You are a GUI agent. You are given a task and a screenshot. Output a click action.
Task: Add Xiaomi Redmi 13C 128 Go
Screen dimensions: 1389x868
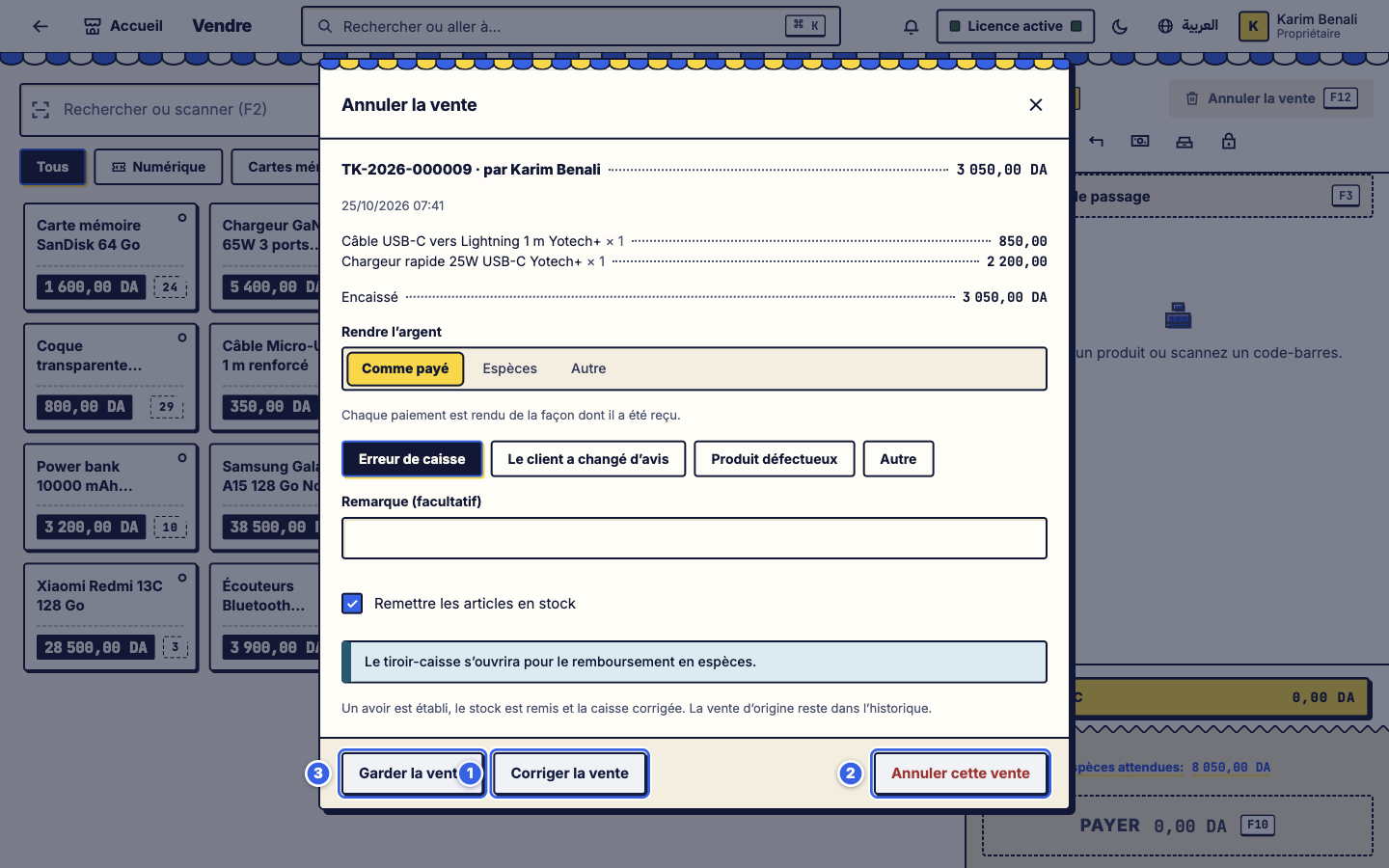tap(111, 617)
